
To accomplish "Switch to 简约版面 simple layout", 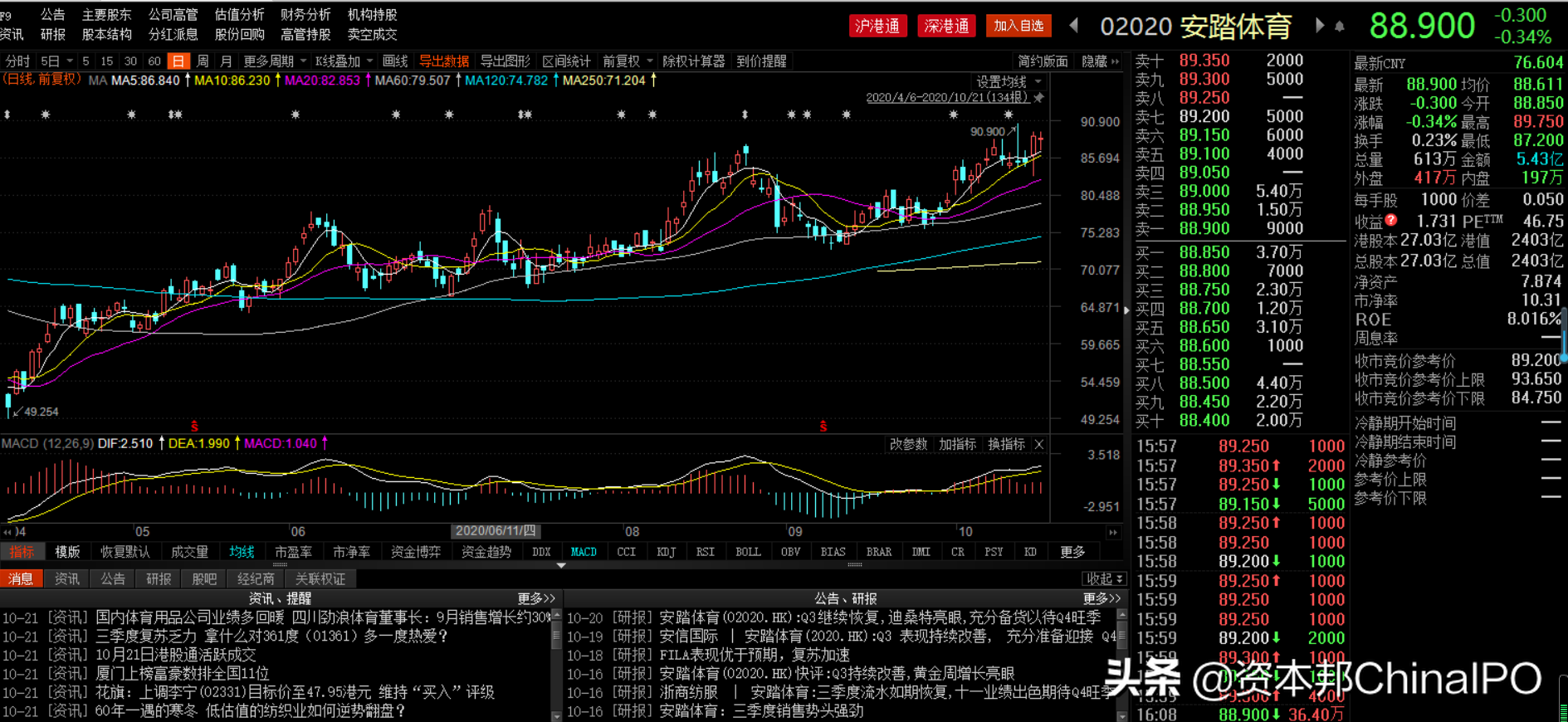I will [x=1043, y=61].
